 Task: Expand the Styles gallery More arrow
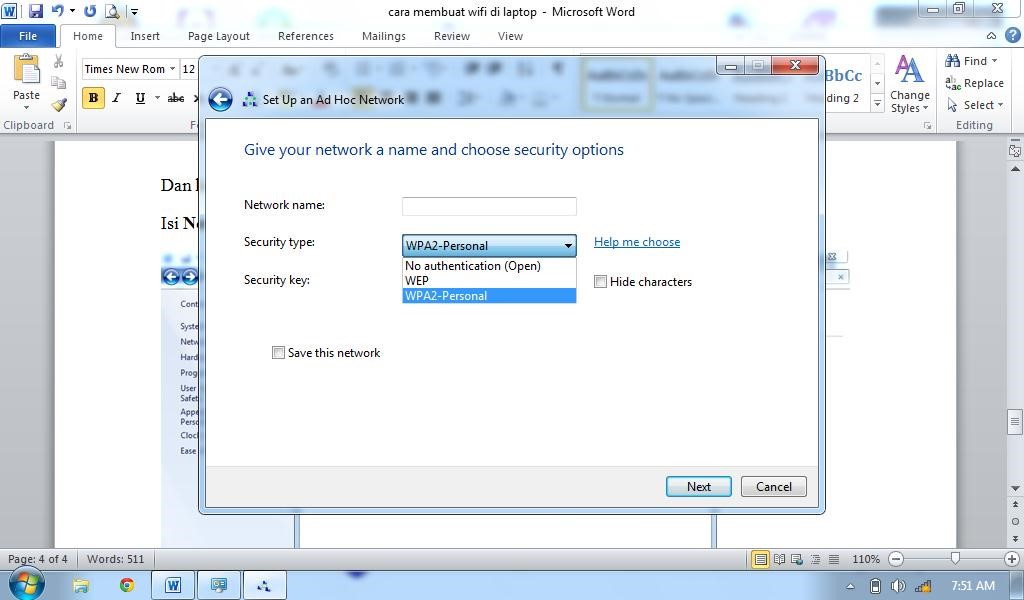(878, 104)
